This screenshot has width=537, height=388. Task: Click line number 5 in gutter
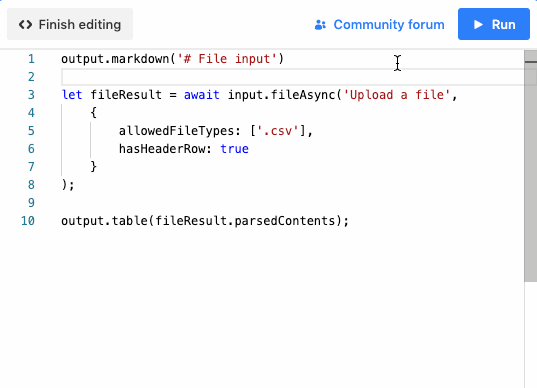[x=31, y=131]
